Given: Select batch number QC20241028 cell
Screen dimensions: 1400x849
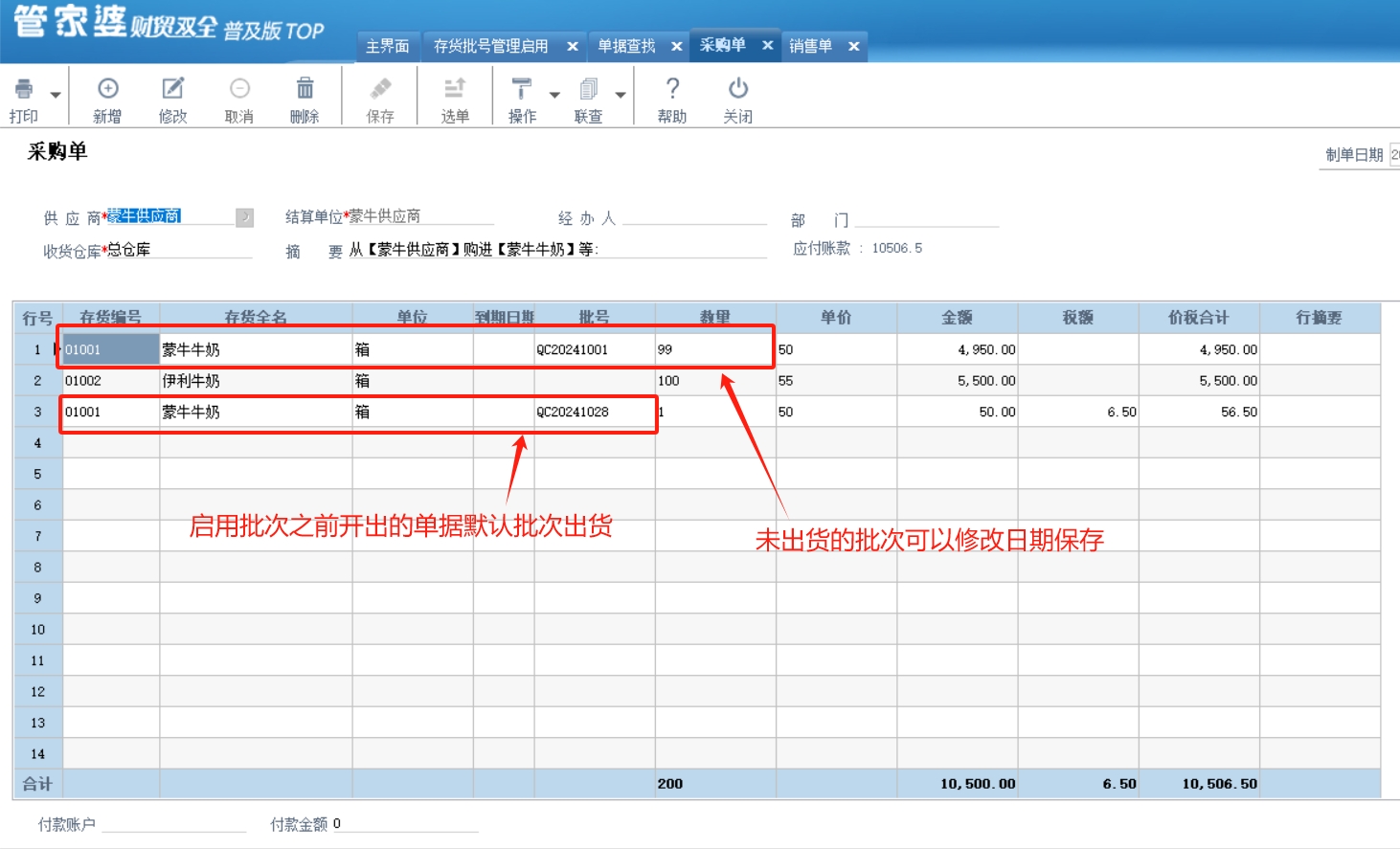Looking at the screenshot, I should click(595, 412).
